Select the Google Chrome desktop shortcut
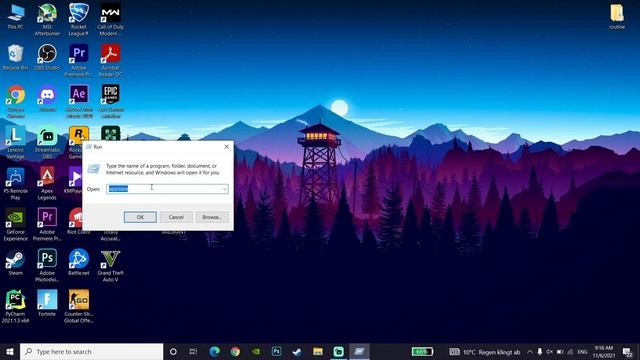640x360 pixels. coord(16,102)
